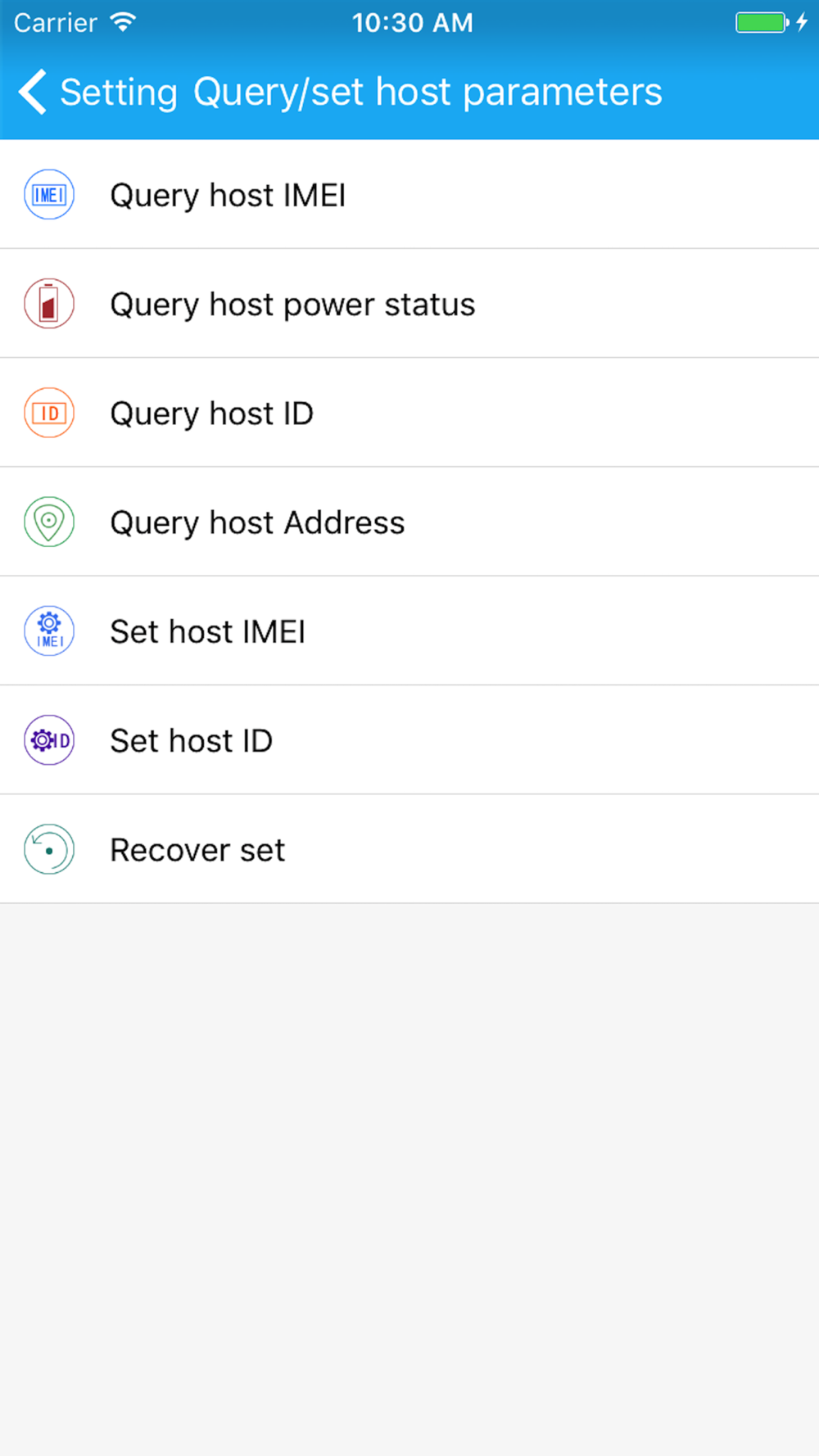Tap the battery indicator in status bar
Image resolution: width=819 pixels, height=1456 pixels.
762,22
